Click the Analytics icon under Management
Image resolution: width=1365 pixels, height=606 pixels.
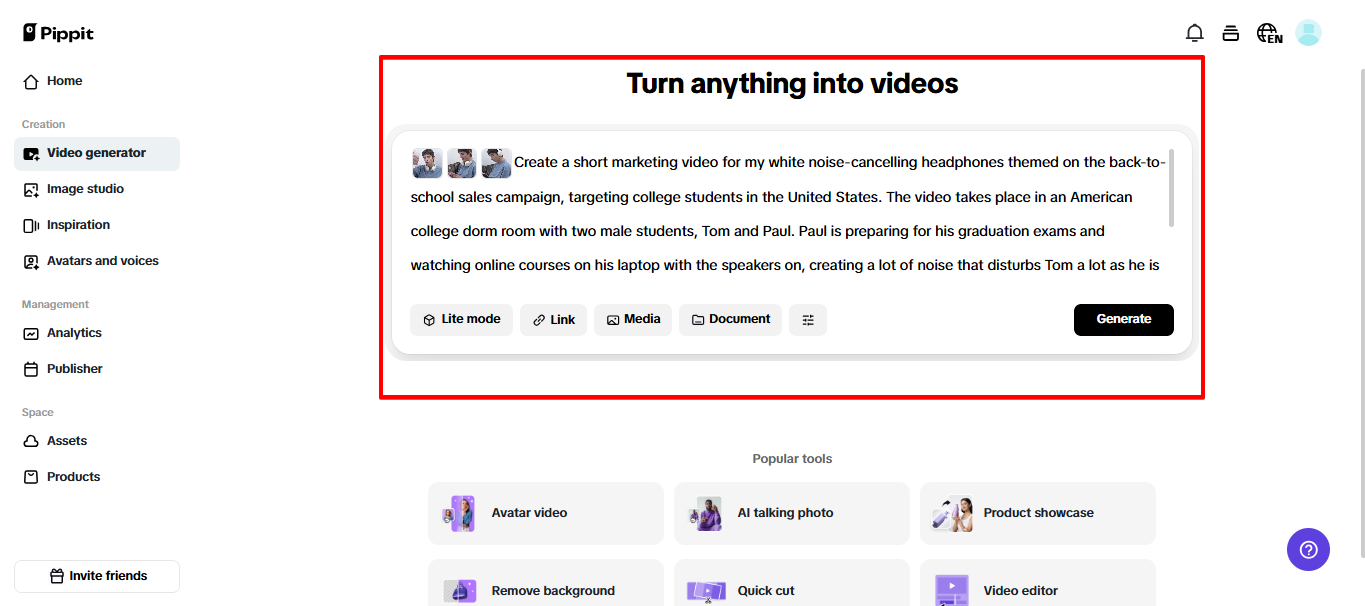33,332
